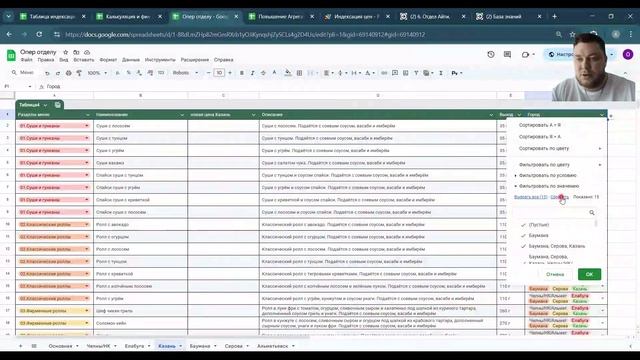Viewport: 640px width, 360px height.
Task: Switch to the Основная sheet tab
Action: (x=60, y=346)
